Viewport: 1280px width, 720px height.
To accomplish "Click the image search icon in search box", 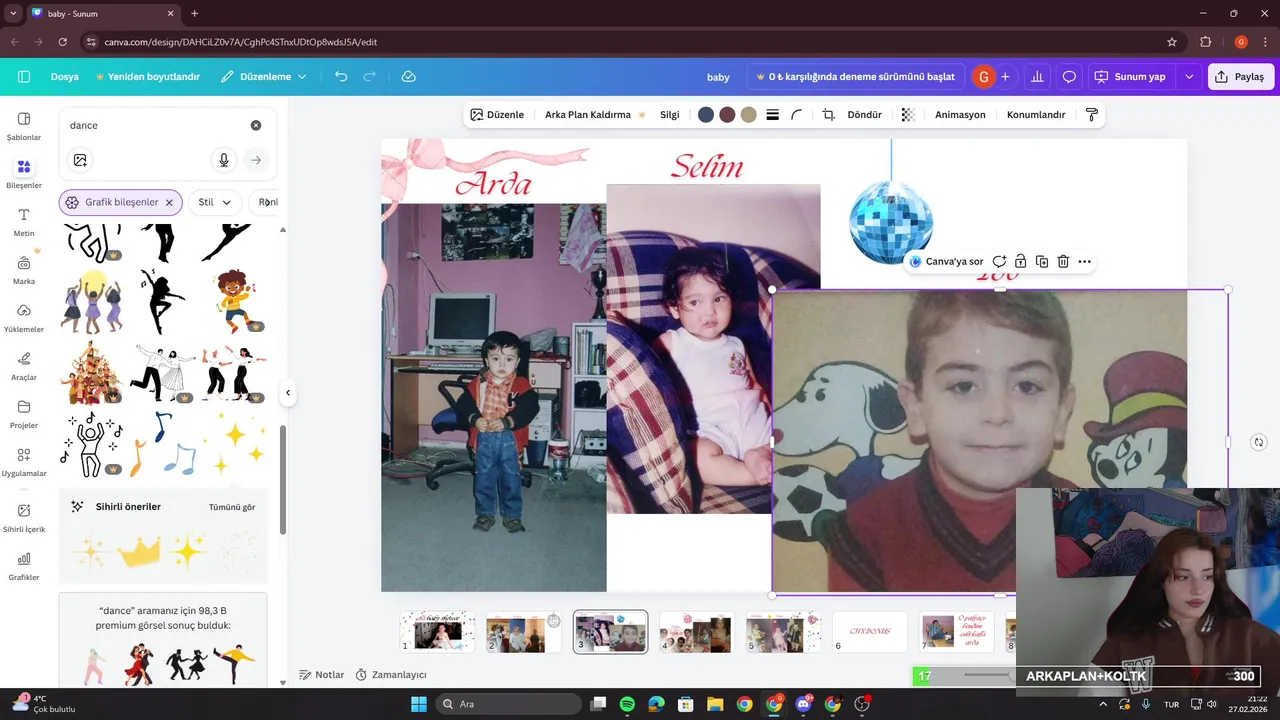I will click(80, 160).
